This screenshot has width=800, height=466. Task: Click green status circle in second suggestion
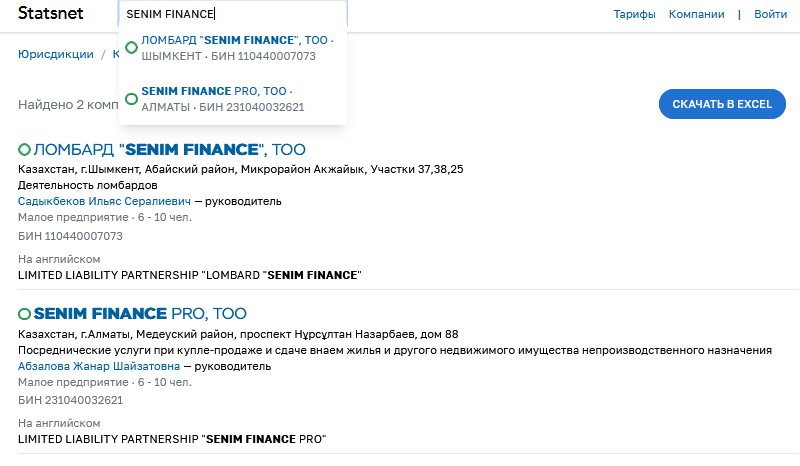click(x=131, y=99)
